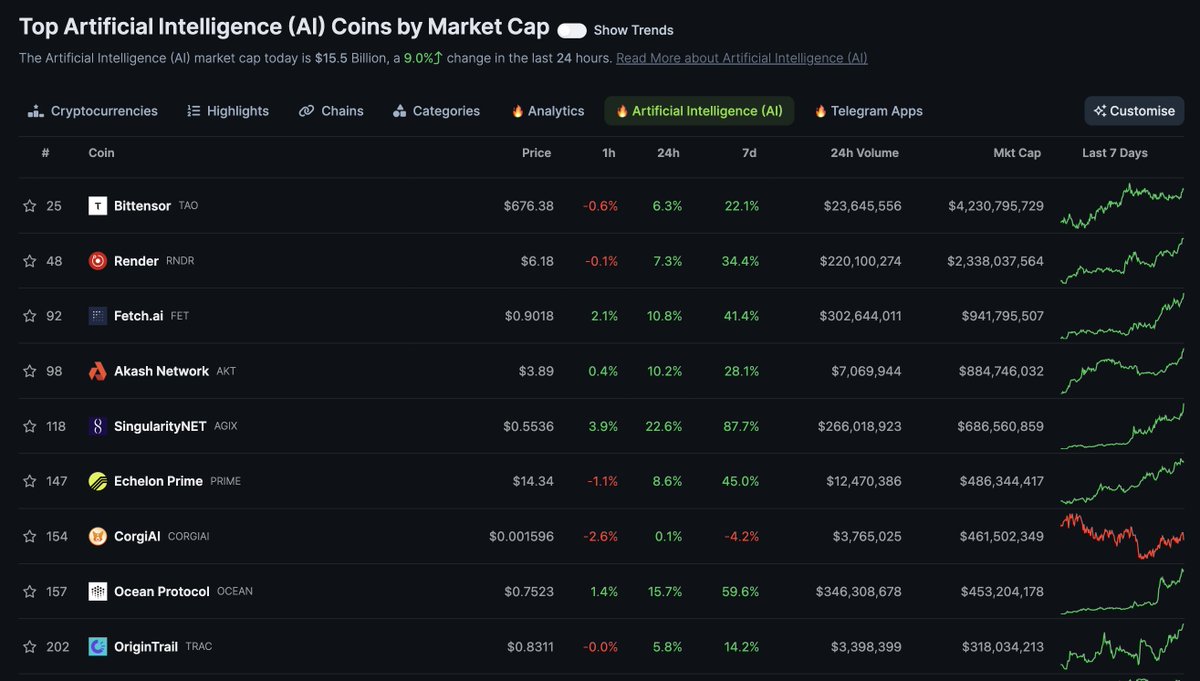Open the SingularityNET coin page
Viewport: 1200px width, 681px height.
(160, 426)
